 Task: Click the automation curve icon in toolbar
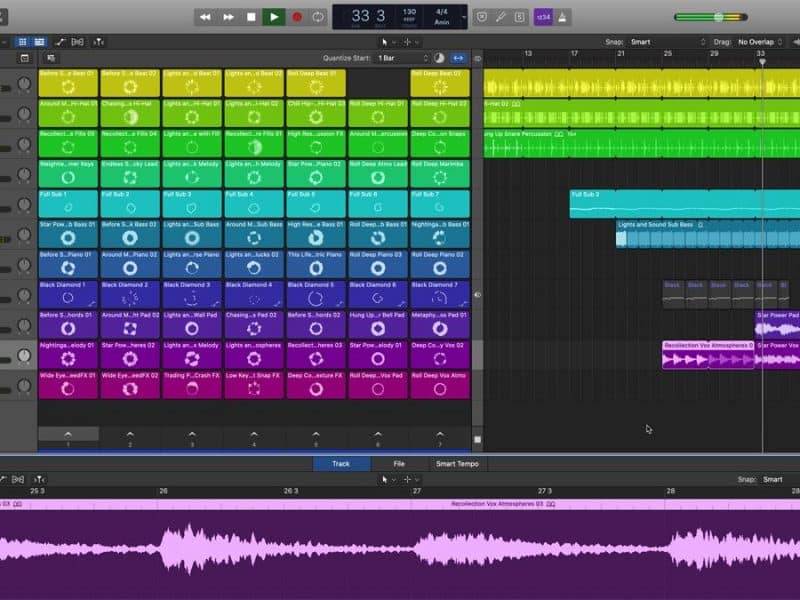(x=60, y=42)
